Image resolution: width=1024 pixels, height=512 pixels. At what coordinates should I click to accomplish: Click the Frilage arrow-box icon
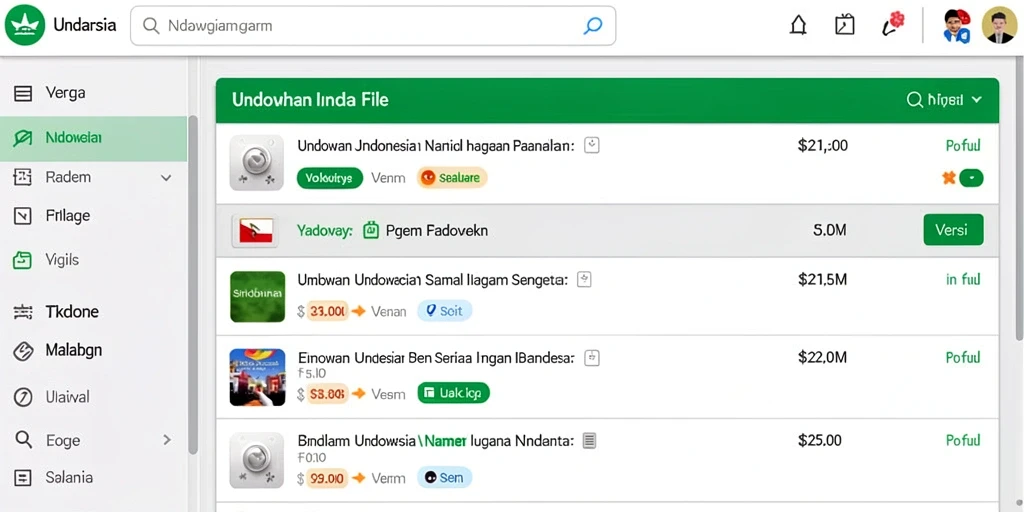tap(23, 216)
